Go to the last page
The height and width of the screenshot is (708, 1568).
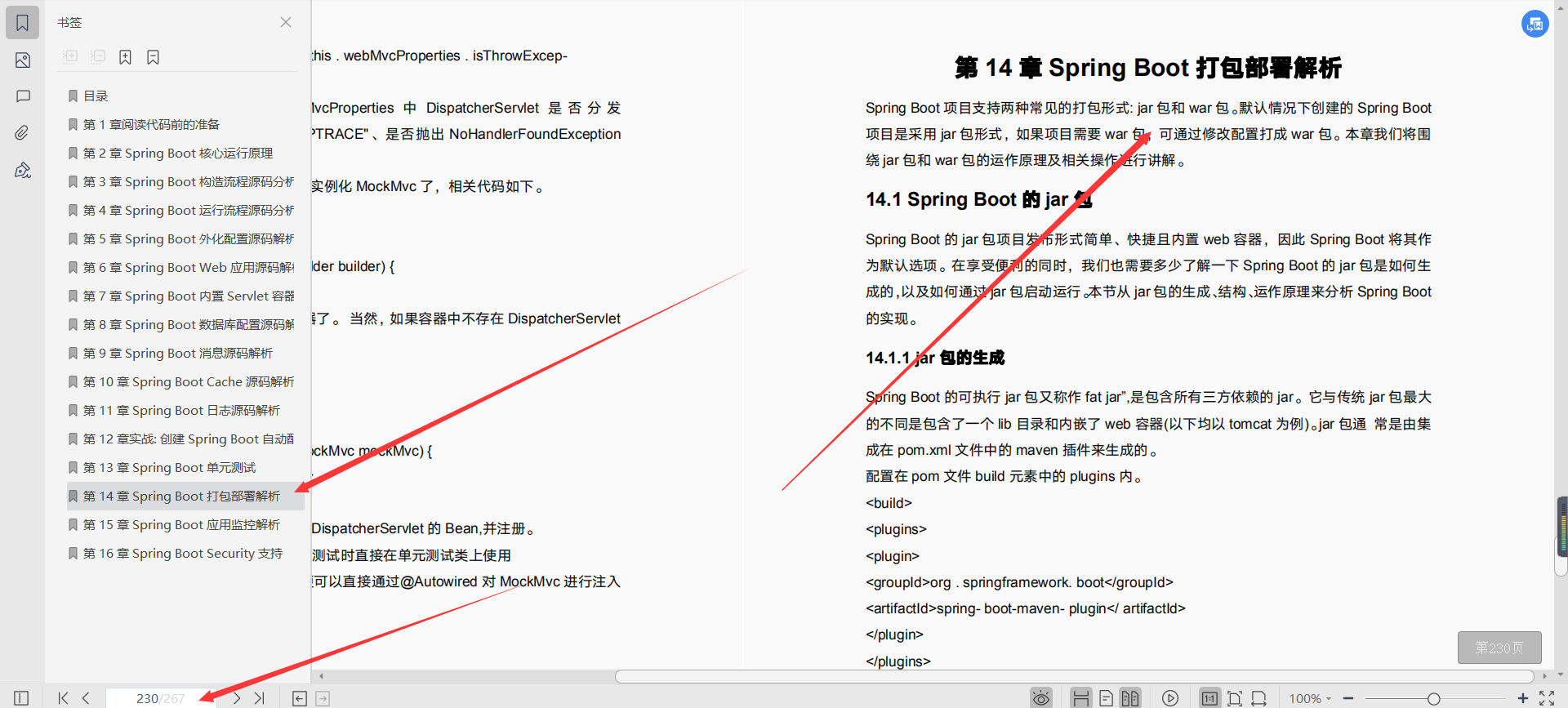pos(259,698)
